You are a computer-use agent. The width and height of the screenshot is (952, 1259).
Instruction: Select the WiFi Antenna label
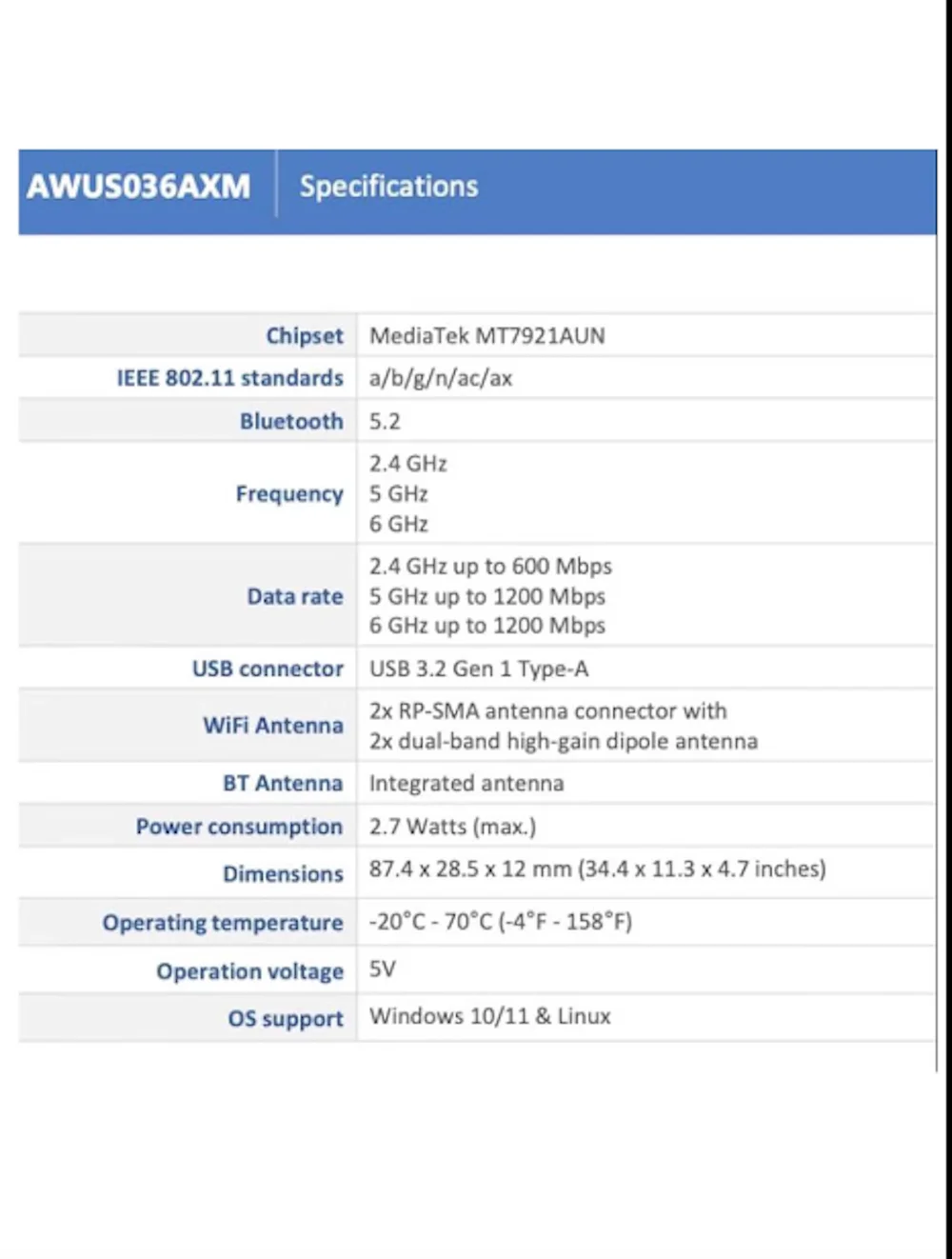pos(273,726)
